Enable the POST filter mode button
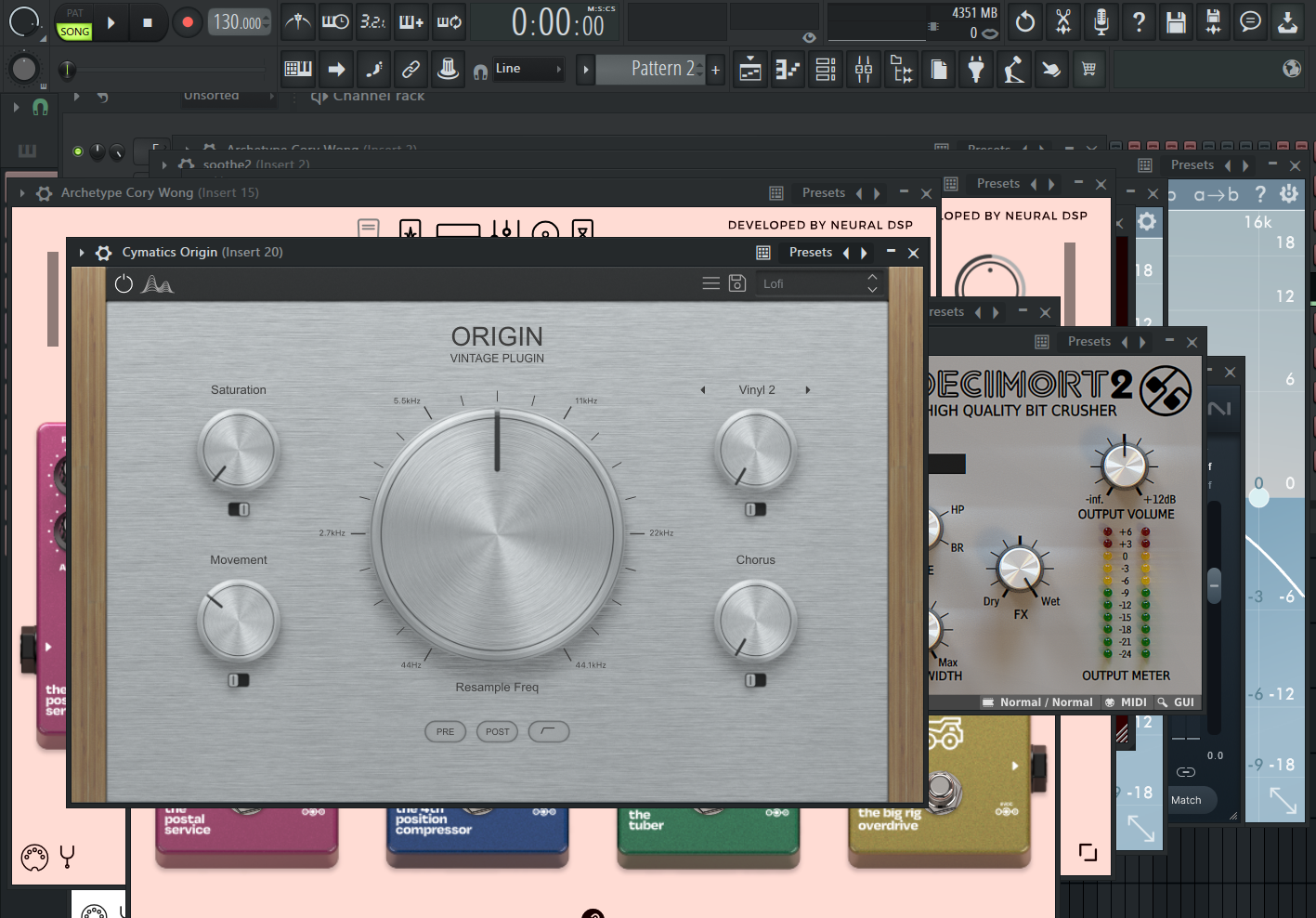This screenshot has width=1316, height=918. tap(498, 732)
